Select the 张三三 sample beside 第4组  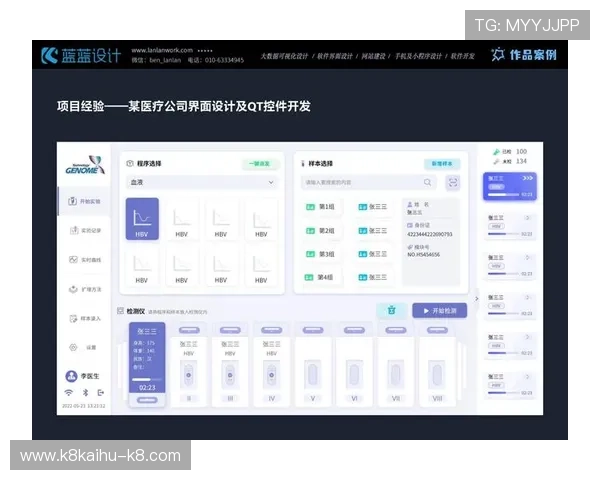[373, 277]
